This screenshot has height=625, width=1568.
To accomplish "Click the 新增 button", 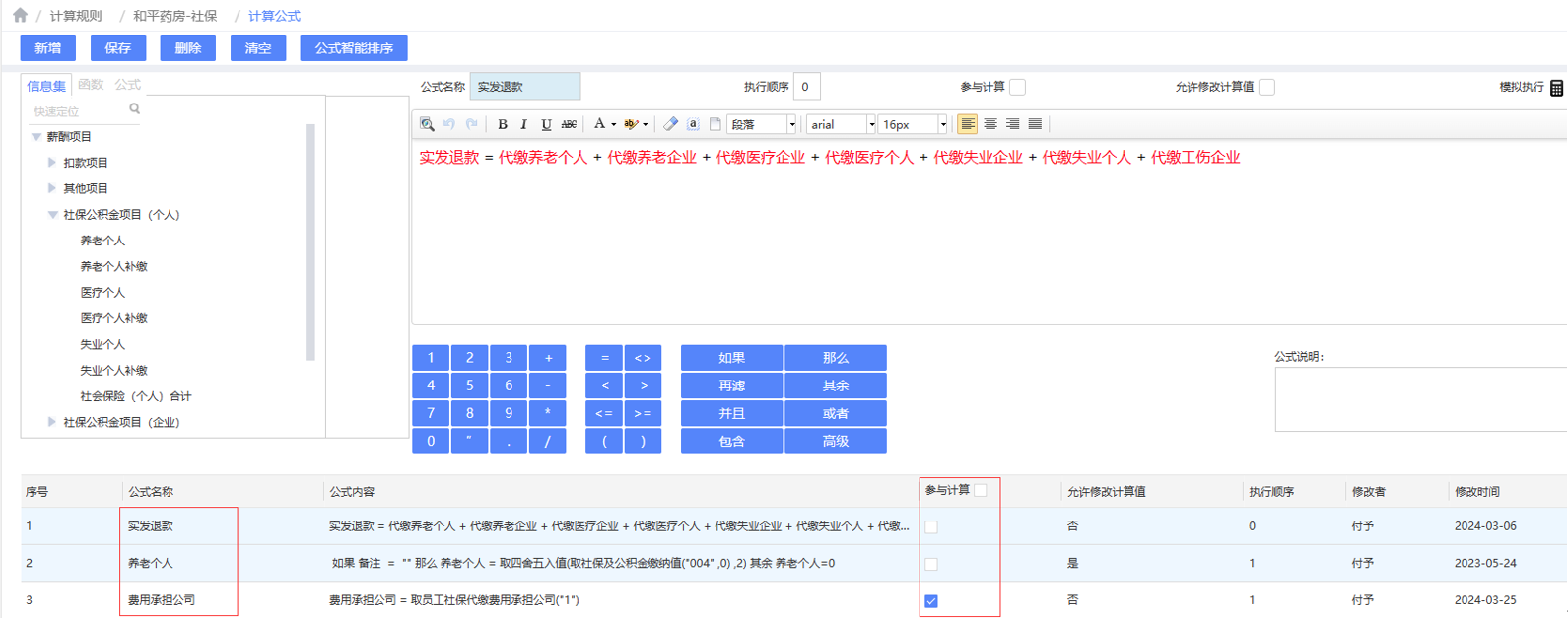I will click(x=48, y=48).
